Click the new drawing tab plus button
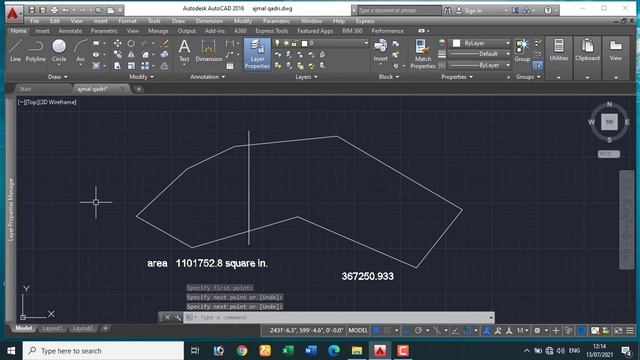This screenshot has height=360, width=640. (139, 89)
